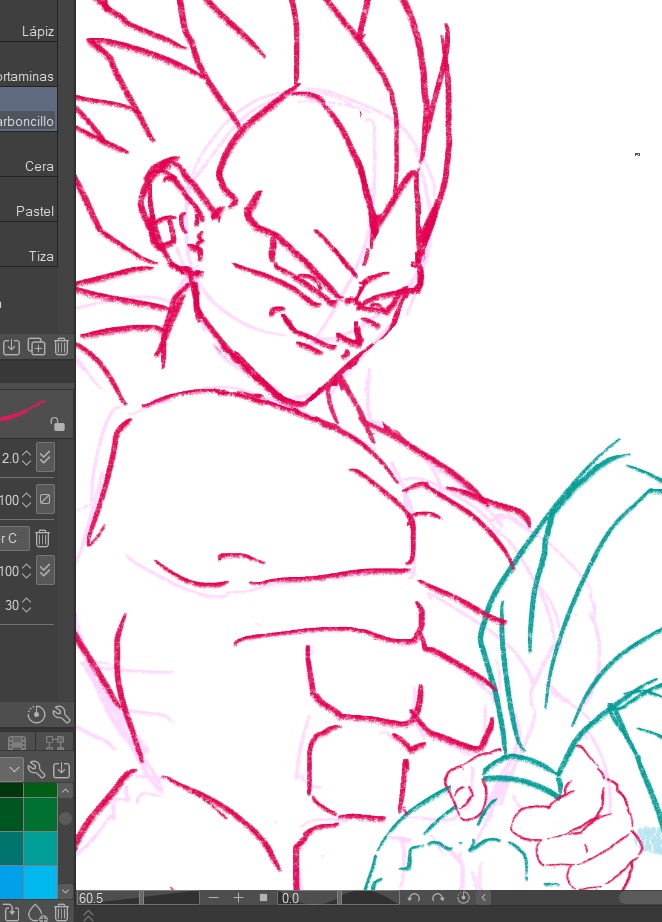Image resolution: width=662 pixels, height=922 pixels.
Task: Pick the bright teal swatch
Action: tap(40, 846)
